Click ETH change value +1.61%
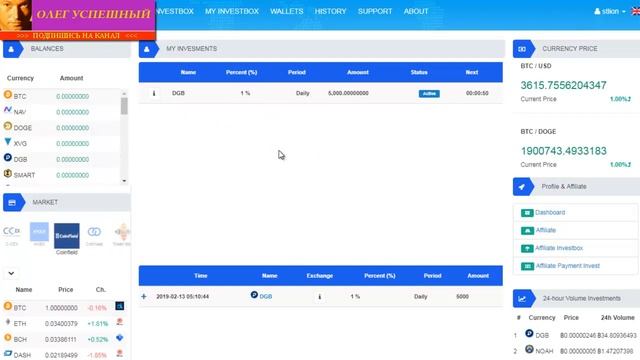 98,324
